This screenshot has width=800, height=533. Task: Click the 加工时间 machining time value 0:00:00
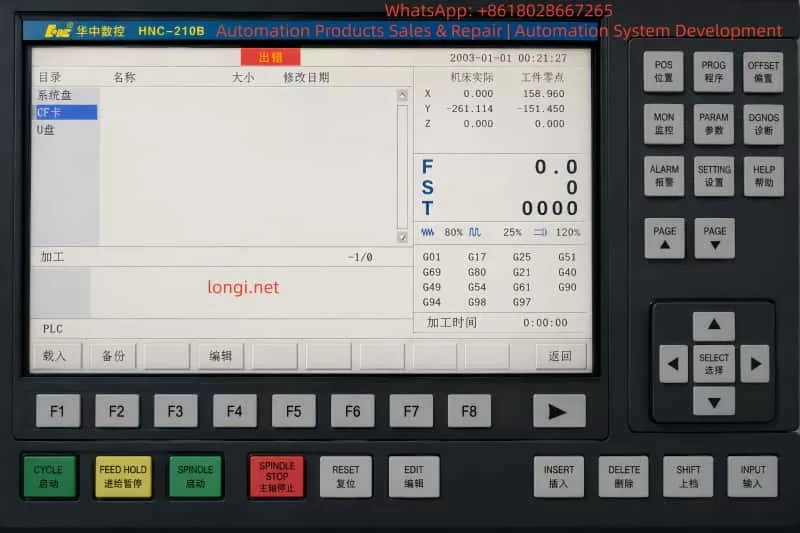coord(545,323)
